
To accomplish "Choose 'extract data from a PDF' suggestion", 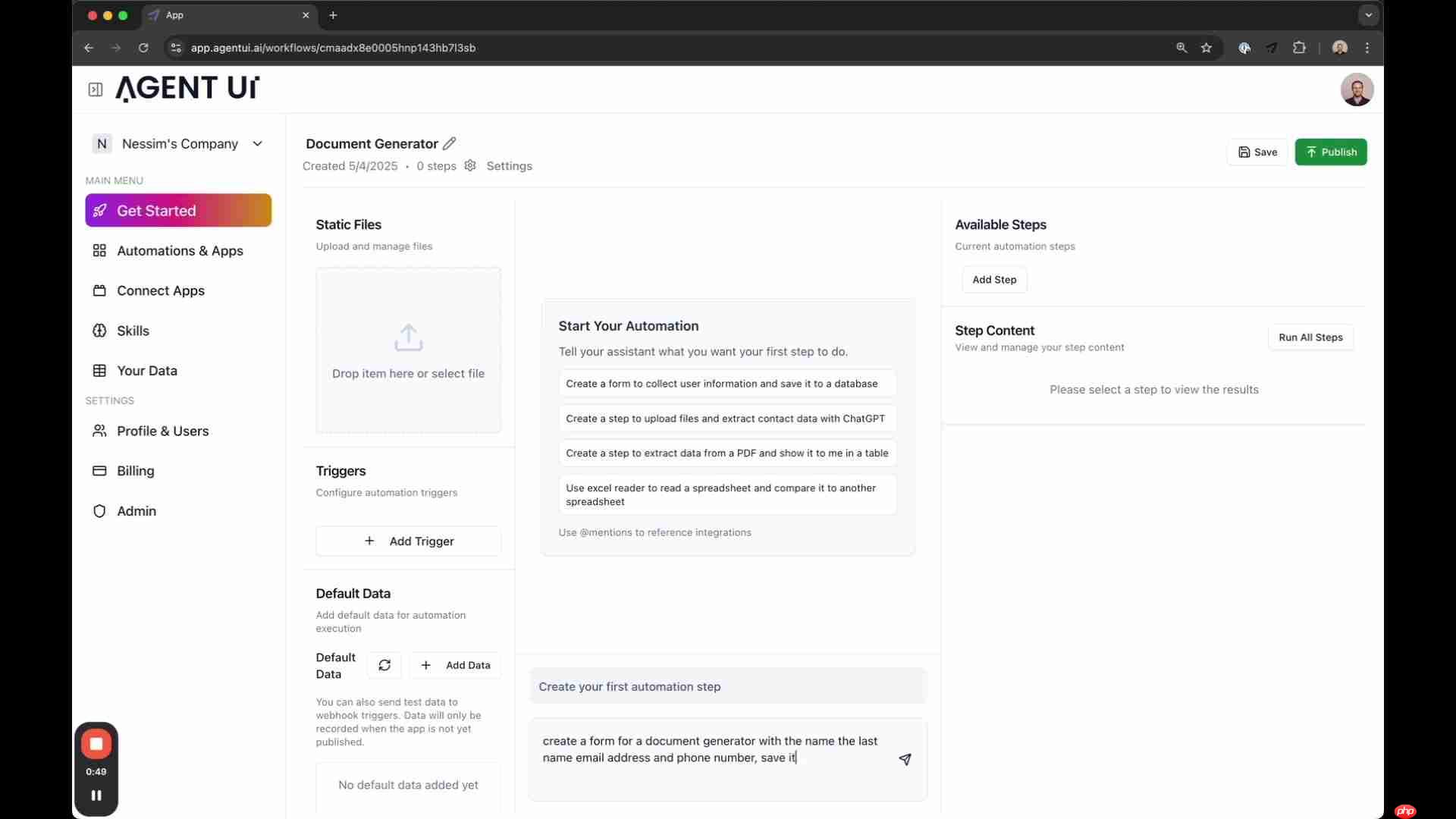I will coord(727,453).
